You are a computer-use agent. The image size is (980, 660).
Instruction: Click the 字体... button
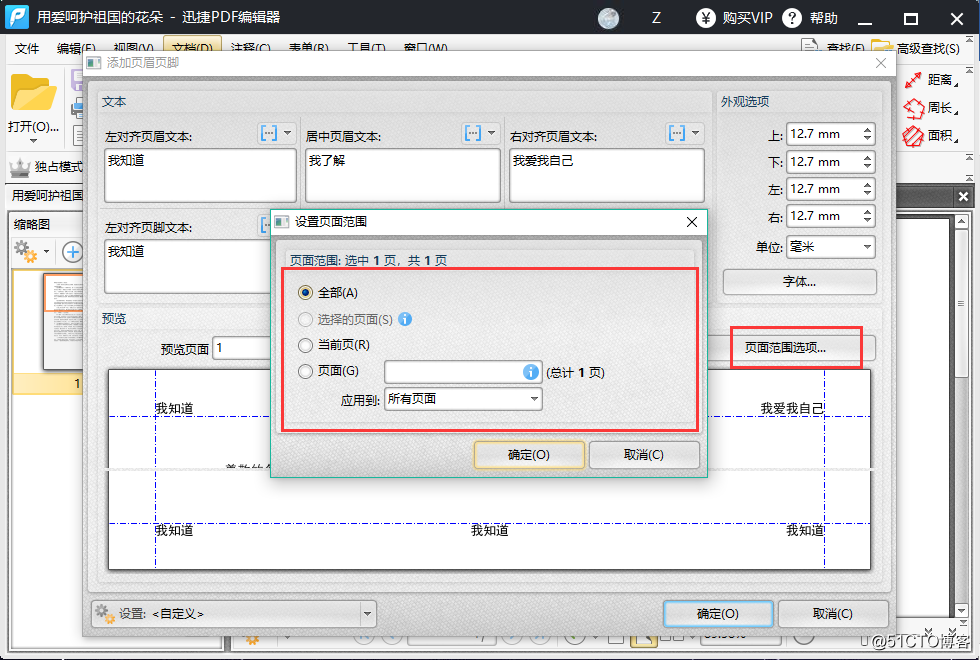pyautogui.click(x=799, y=282)
